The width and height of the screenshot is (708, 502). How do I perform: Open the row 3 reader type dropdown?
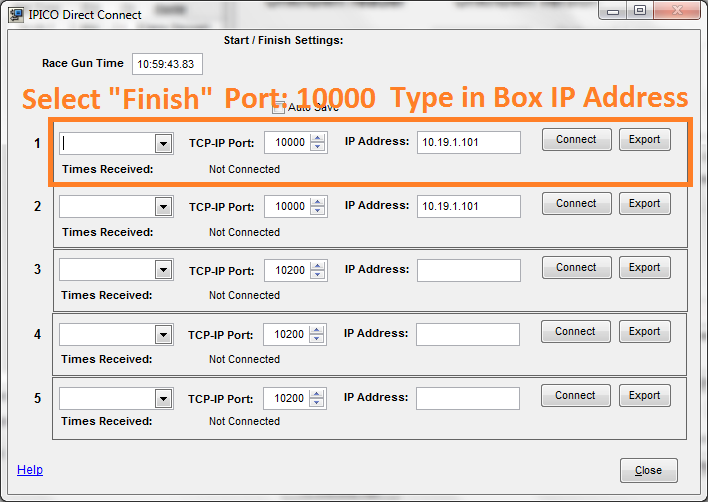pos(163,270)
